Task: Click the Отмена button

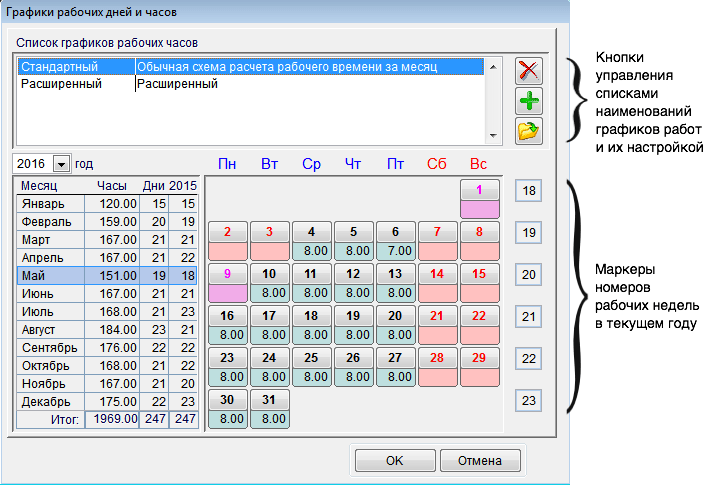Action: point(480,460)
